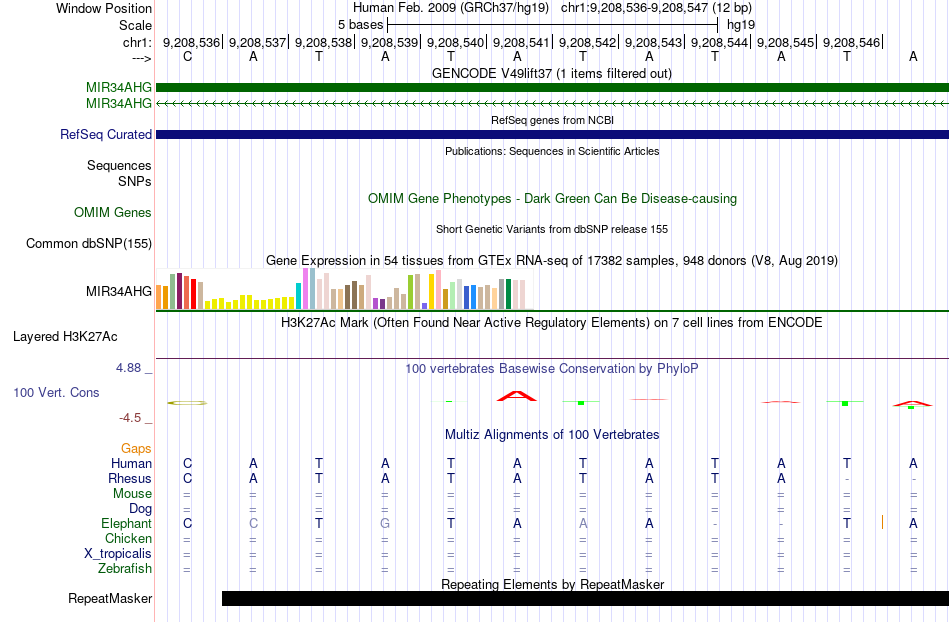Click the G base in the Elephant row
This screenshot has width=950, height=622.
385,523
